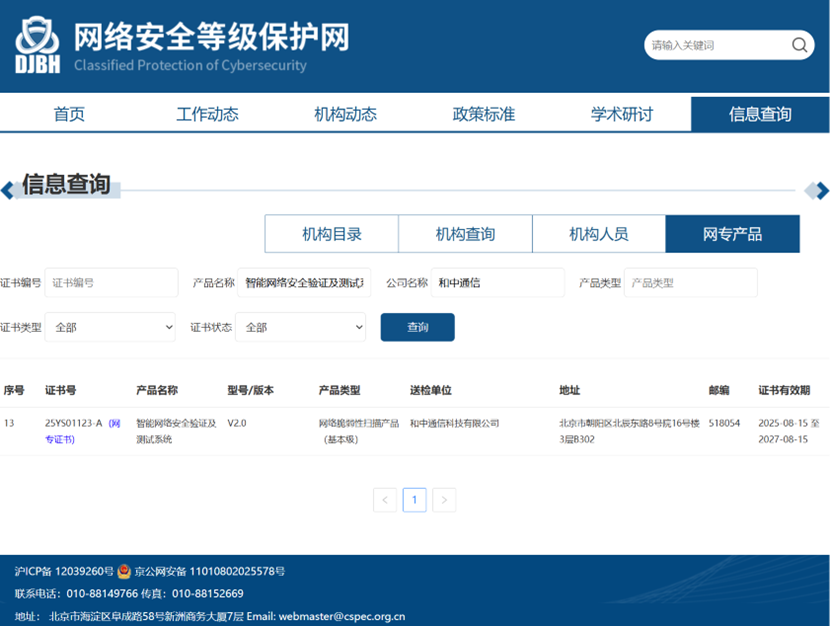This screenshot has width=830, height=626.
Task: Click the right arrow at heading line end
Action: pyautogui.click(x=822, y=190)
